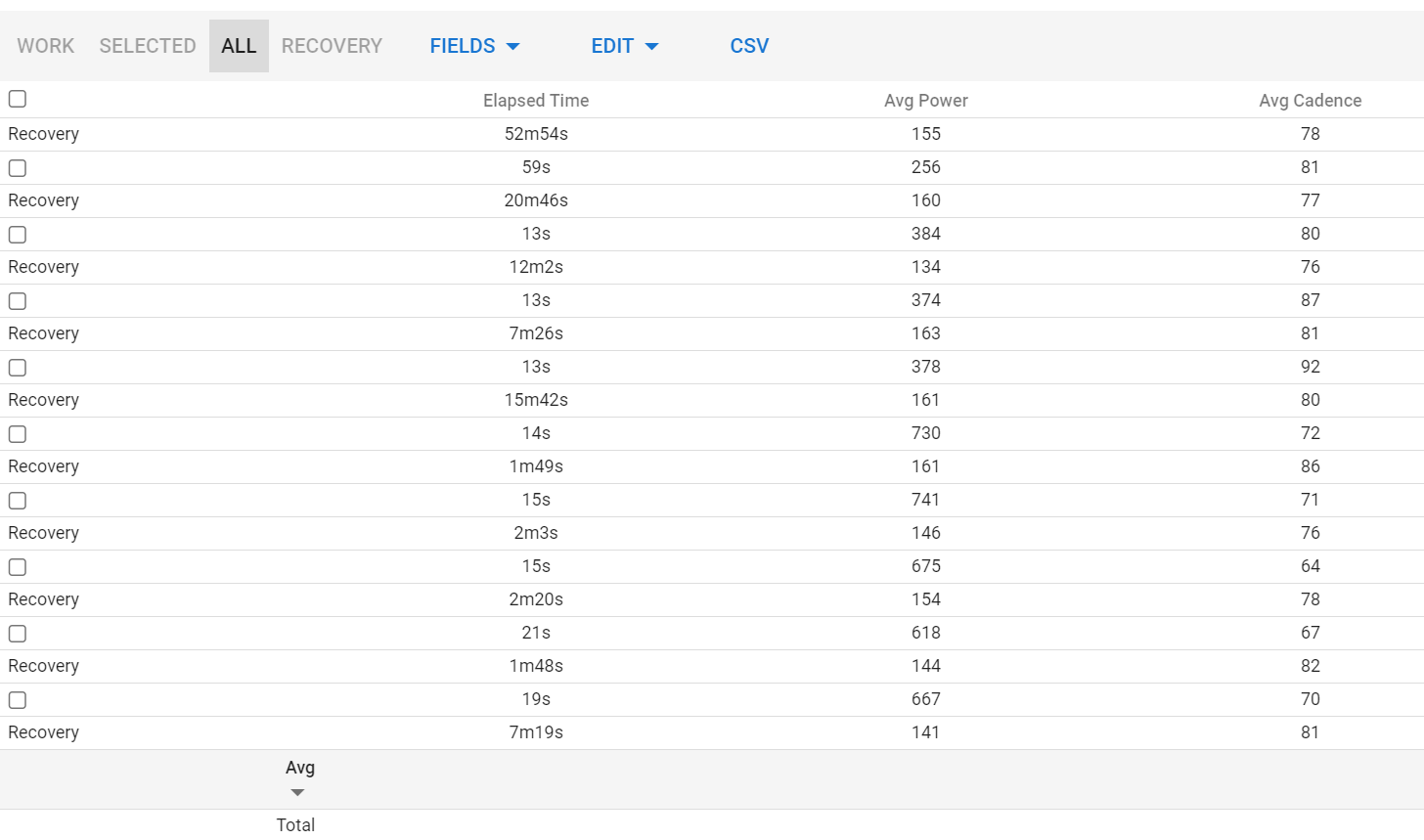The width and height of the screenshot is (1424, 840).
Task: Select the ALL tab
Action: [x=239, y=46]
